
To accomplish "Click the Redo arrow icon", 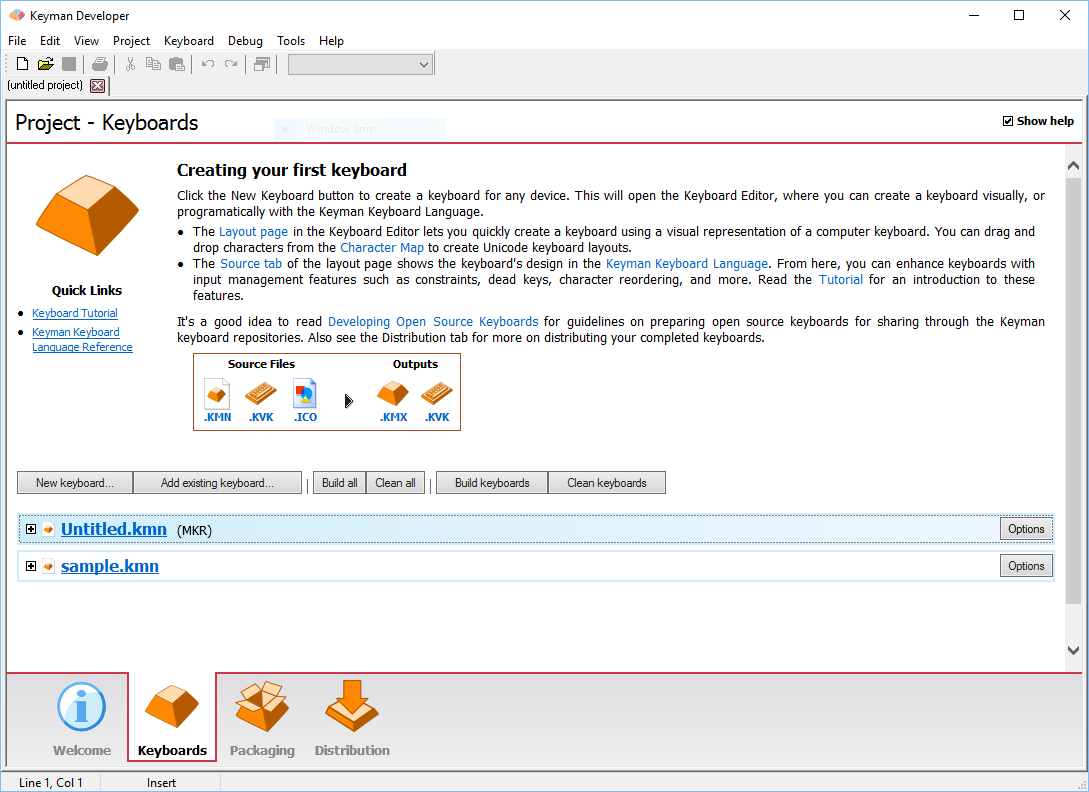I will pyautogui.click(x=231, y=65).
